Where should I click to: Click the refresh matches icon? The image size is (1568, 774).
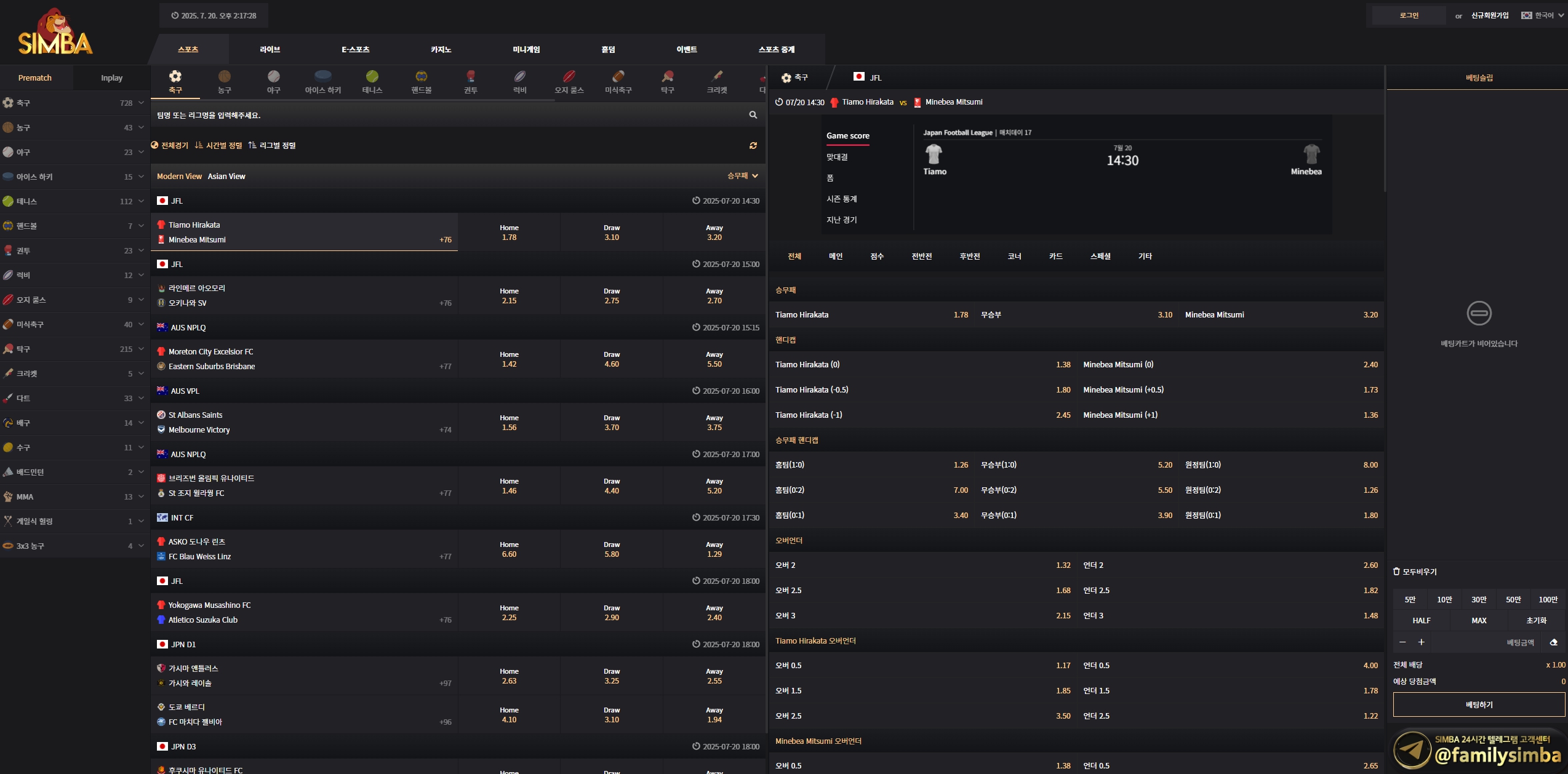[x=753, y=146]
